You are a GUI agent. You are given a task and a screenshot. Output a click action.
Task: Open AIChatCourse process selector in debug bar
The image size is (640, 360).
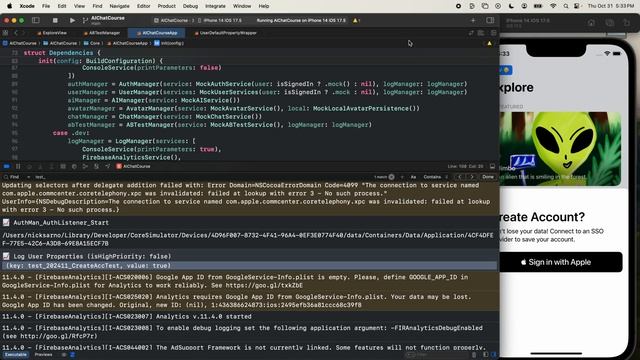(x=133, y=167)
